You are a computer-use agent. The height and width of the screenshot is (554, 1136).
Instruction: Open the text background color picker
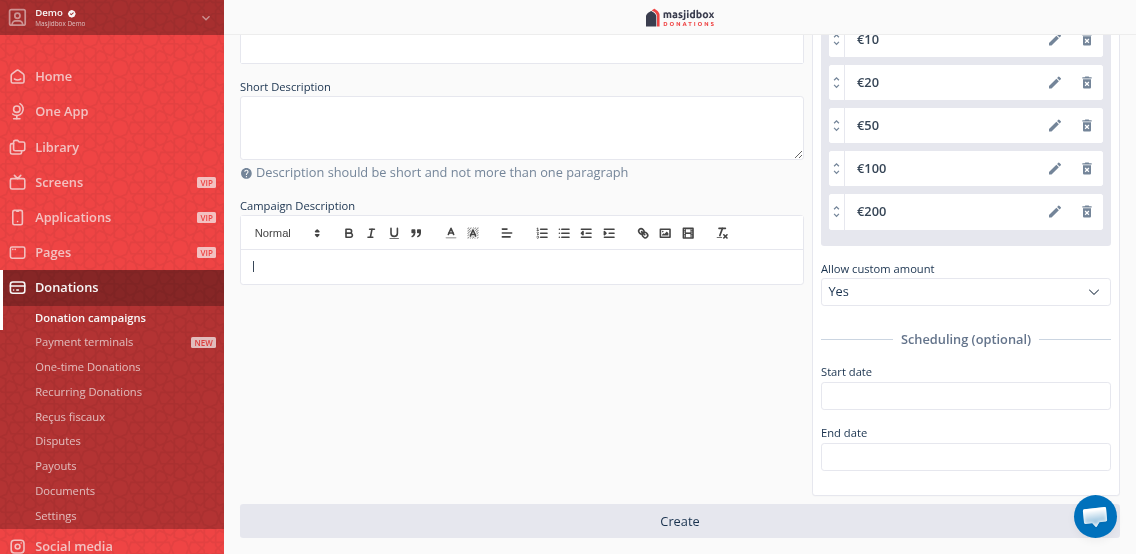click(x=473, y=233)
